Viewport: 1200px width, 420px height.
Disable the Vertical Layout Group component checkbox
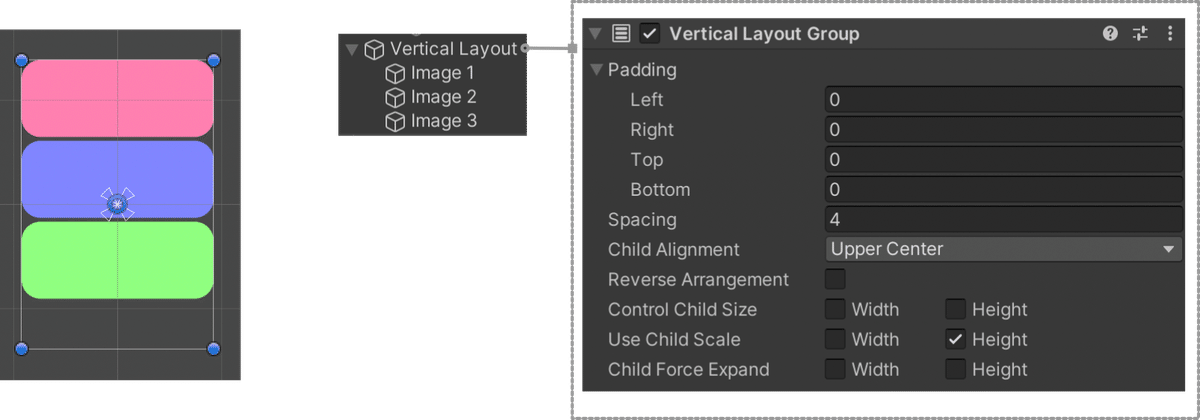click(650, 34)
